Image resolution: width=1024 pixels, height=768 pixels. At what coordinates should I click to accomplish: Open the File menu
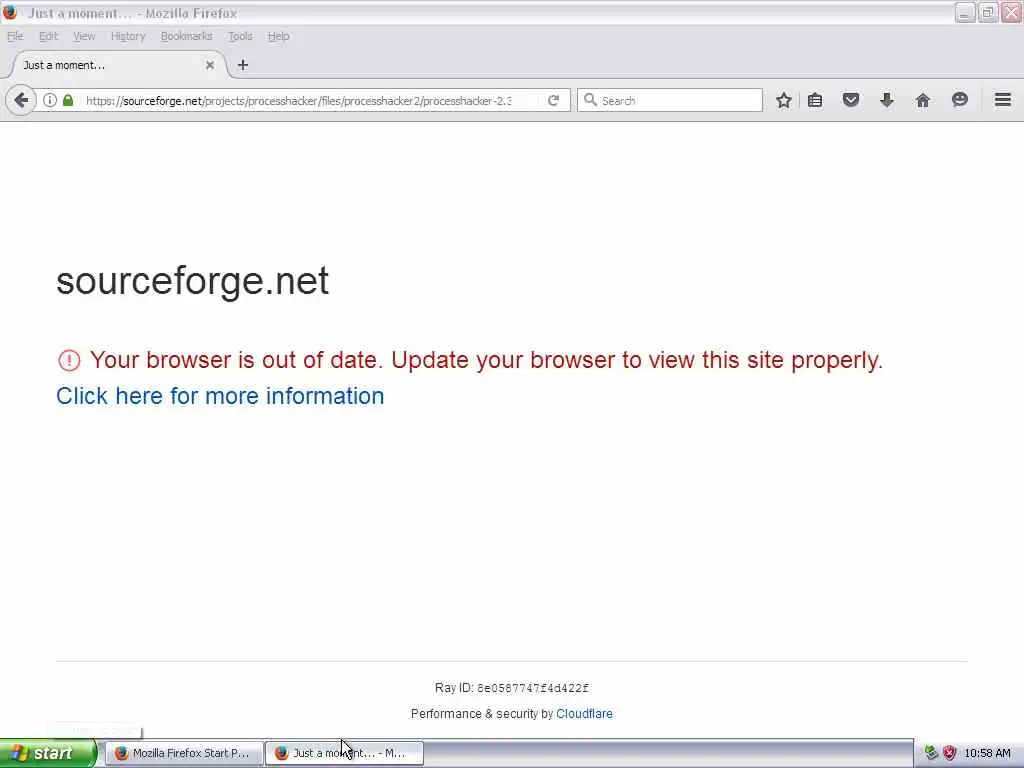point(15,37)
